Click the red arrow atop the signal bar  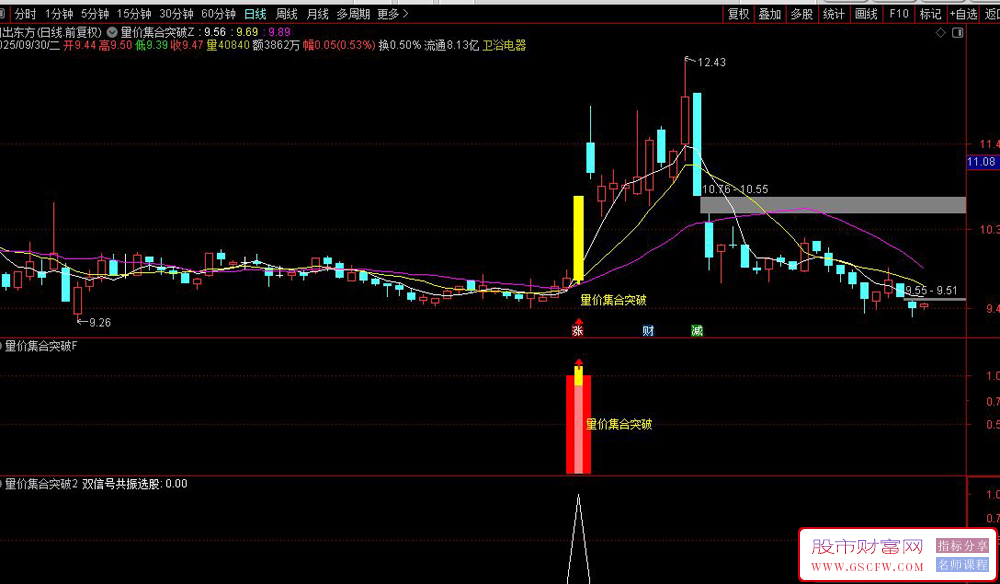(578, 362)
